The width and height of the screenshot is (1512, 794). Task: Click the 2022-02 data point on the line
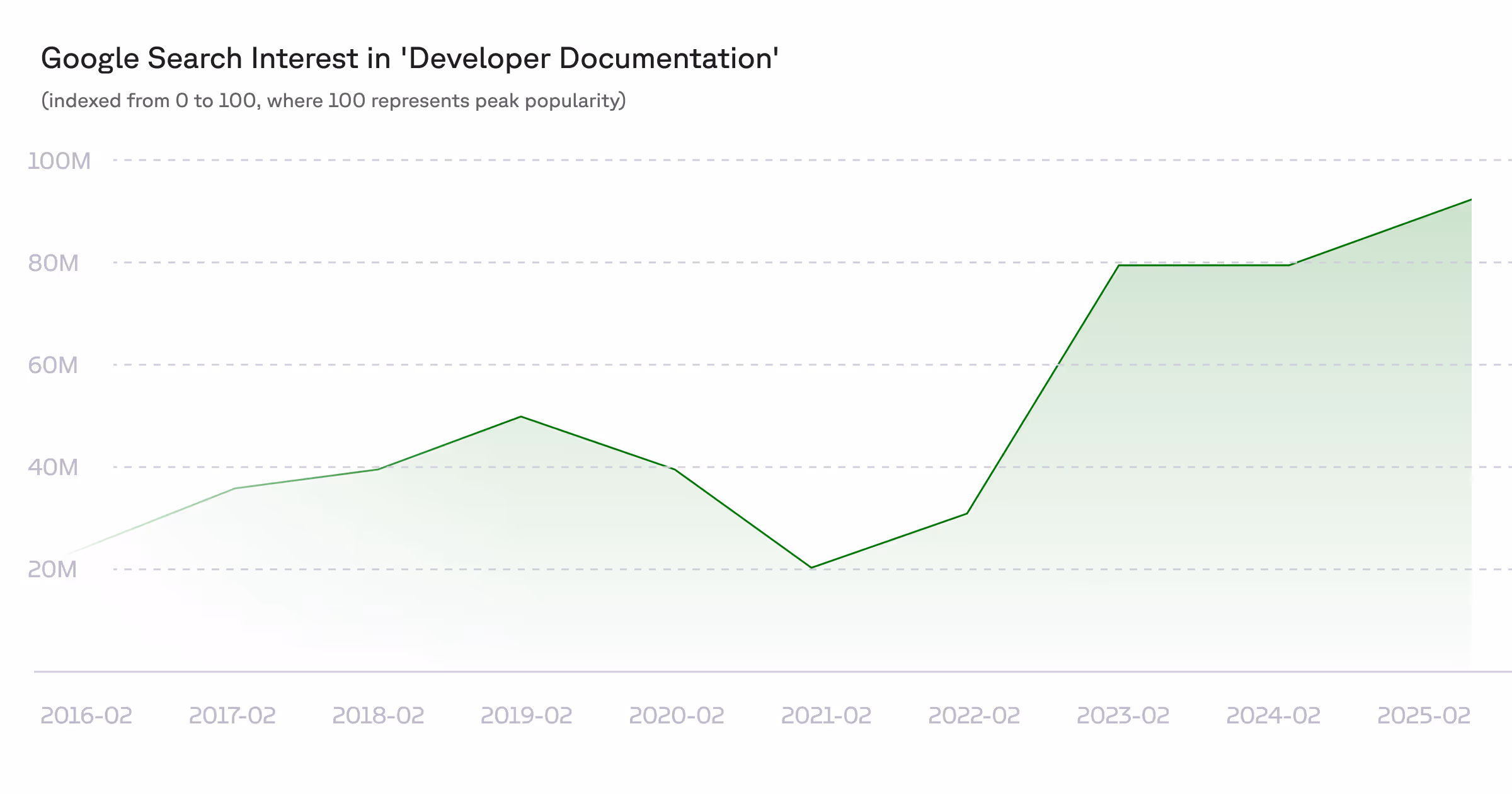click(x=966, y=514)
